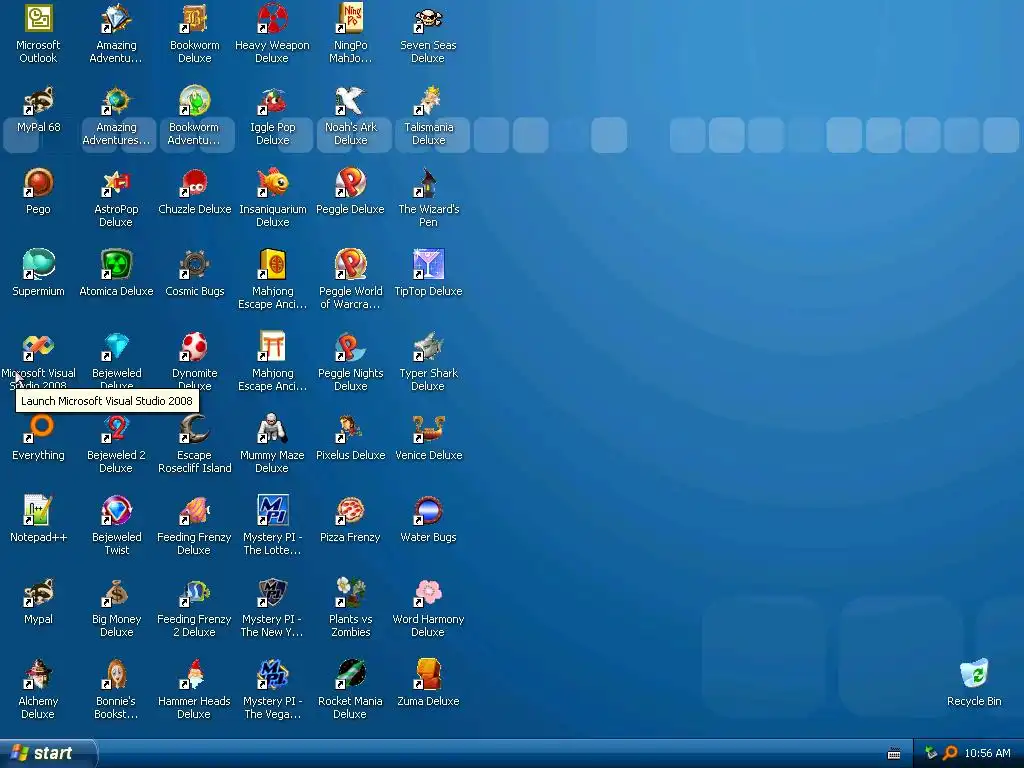Click the TipTop Deluxe icon
The image size is (1024, 768).
point(428,265)
